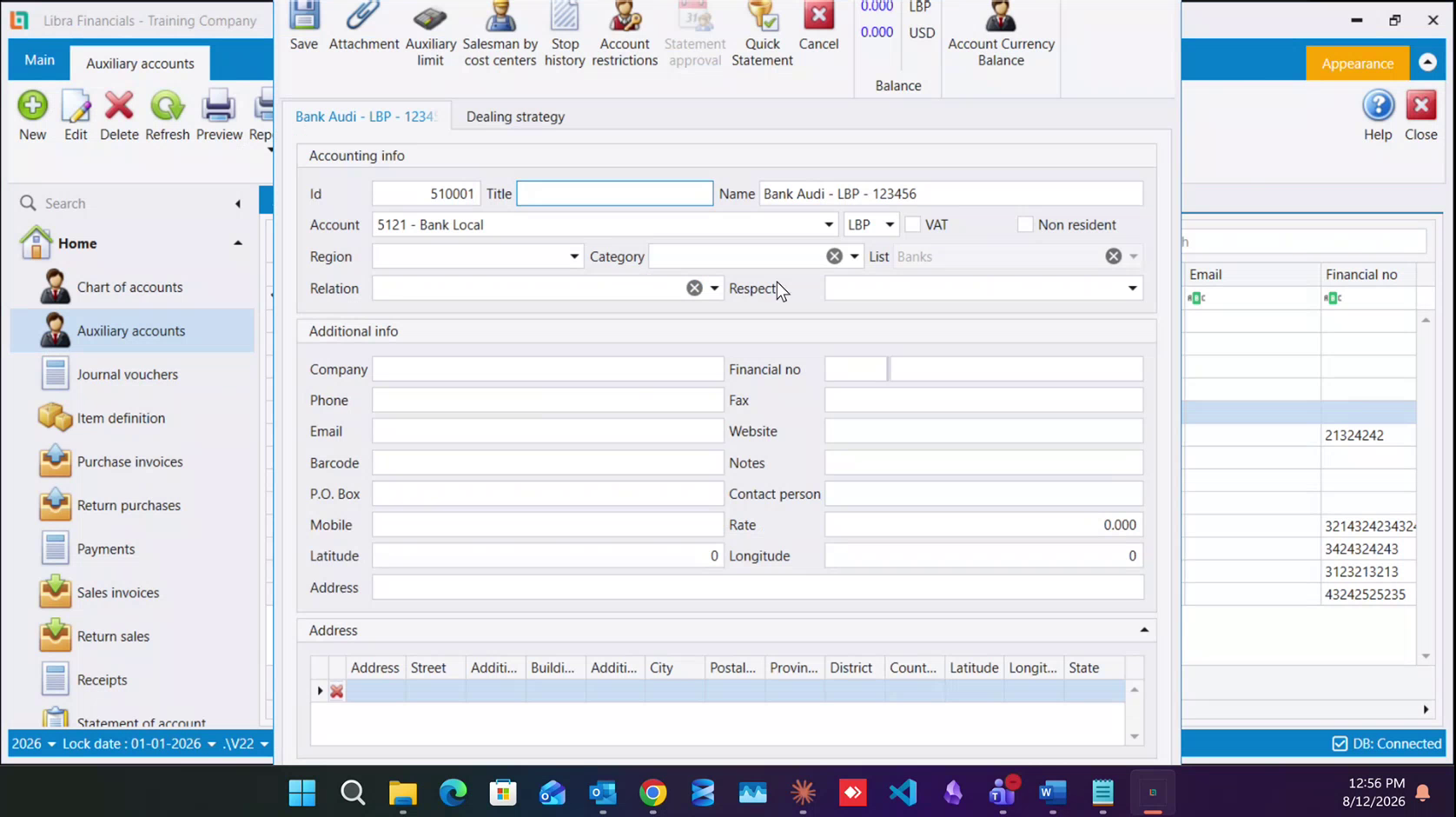The width and height of the screenshot is (1456, 817).
Task: Click the Financial no column header
Action: pyautogui.click(x=1368, y=275)
